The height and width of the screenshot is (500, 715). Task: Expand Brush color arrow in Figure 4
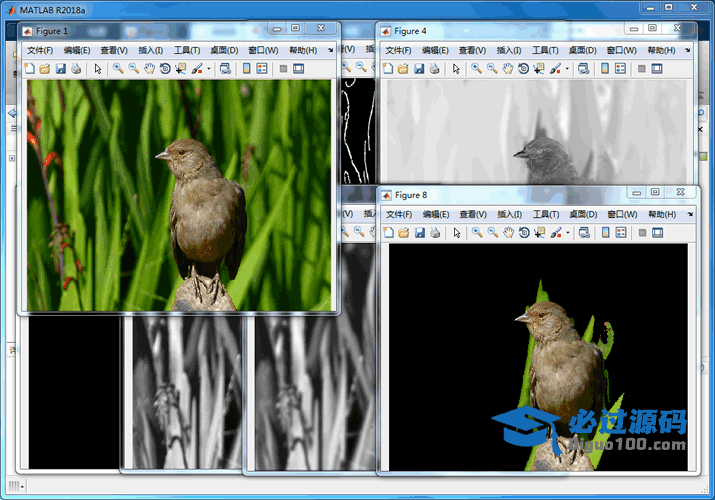pyautogui.click(x=567, y=69)
